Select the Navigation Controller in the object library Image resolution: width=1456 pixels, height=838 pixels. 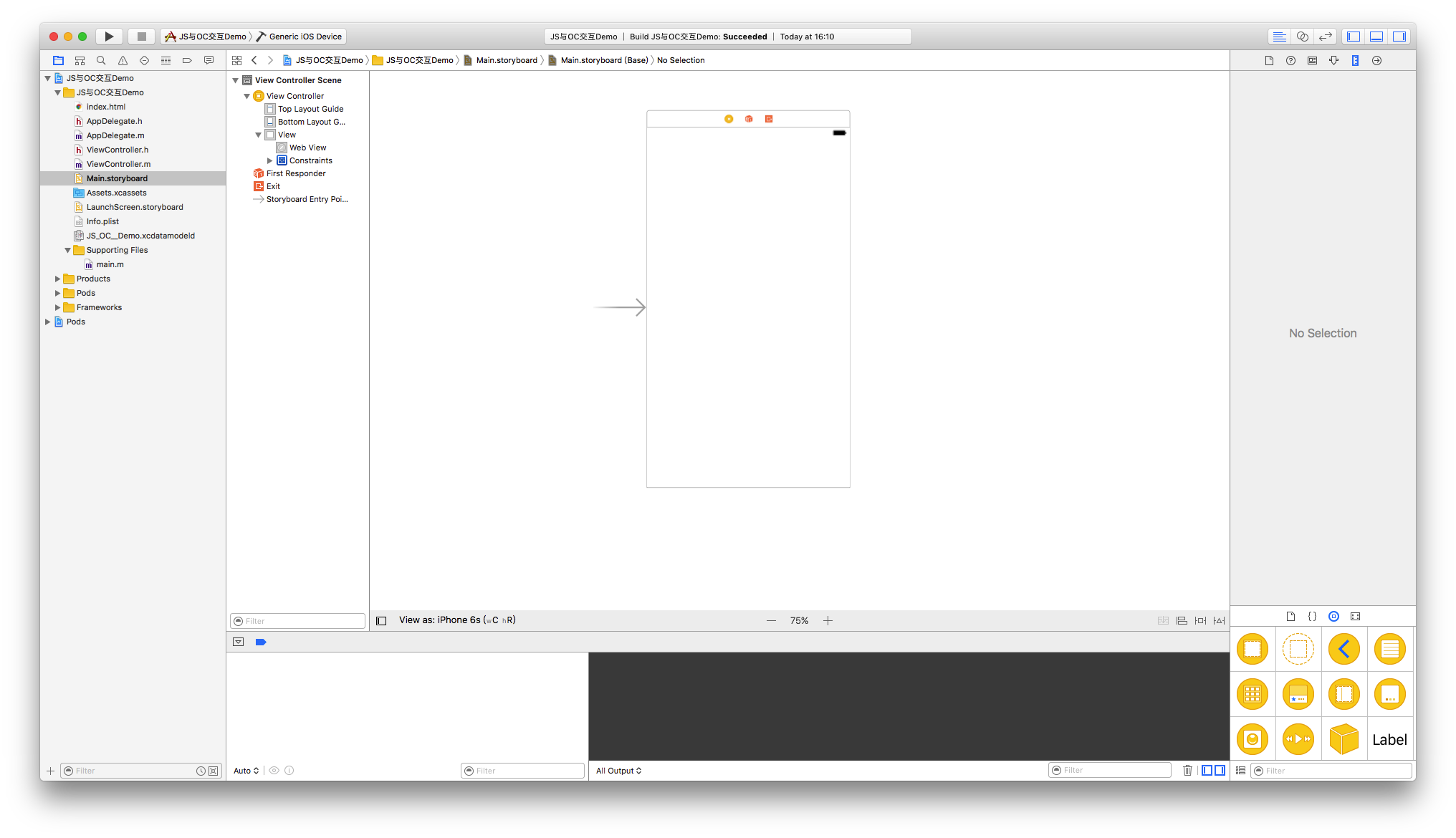coord(1344,649)
